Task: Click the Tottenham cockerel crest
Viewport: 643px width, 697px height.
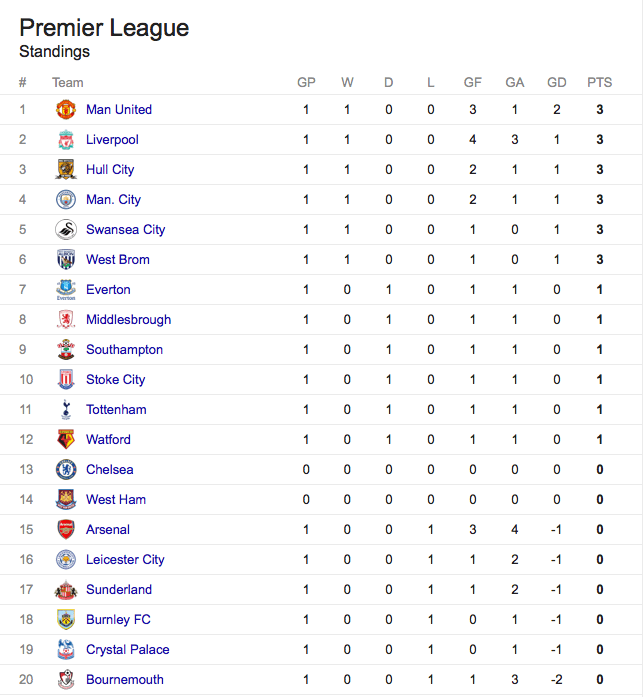Action: pyautogui.click(x=66, y=409)
